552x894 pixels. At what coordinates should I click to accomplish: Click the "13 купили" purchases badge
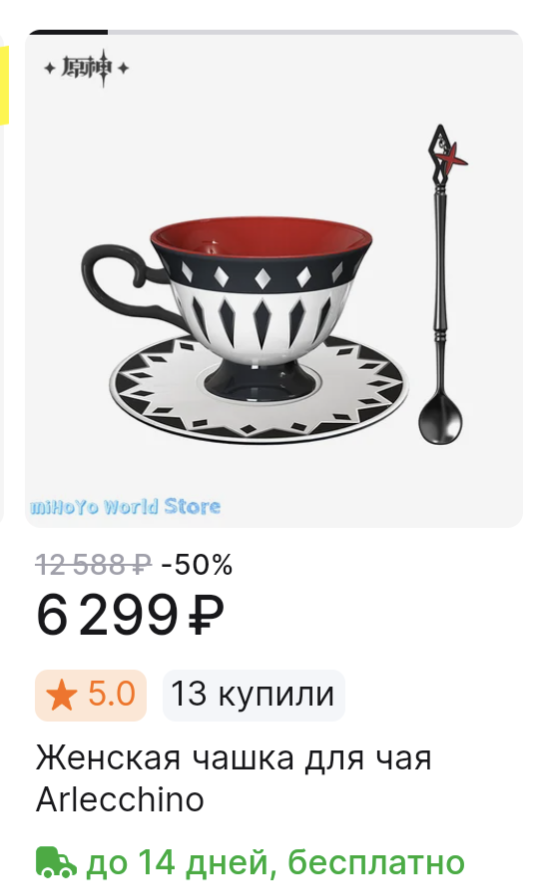[x=254, y=695]
